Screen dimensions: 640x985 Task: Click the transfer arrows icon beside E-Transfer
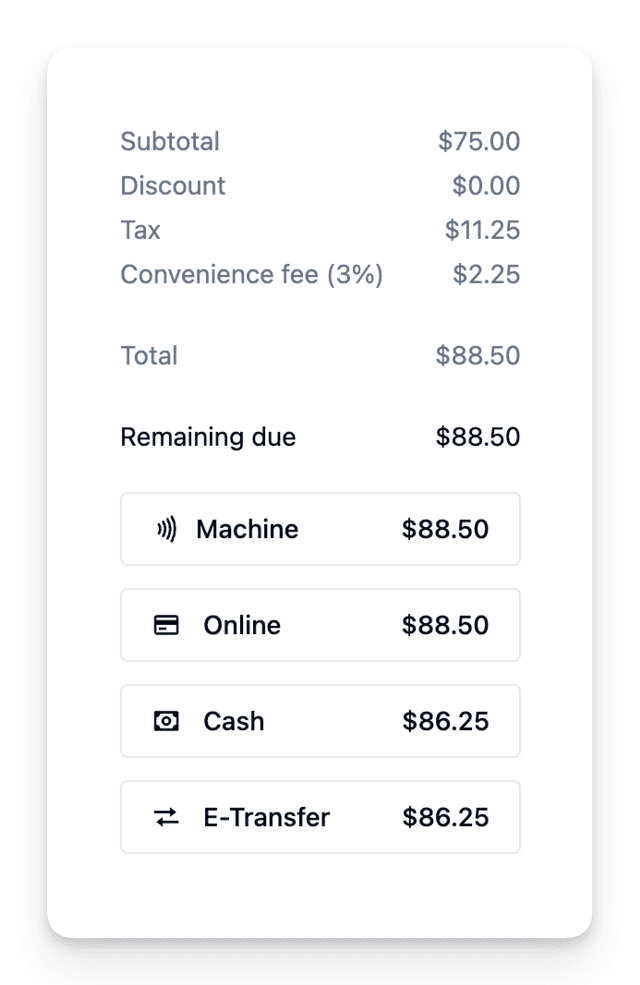click(166, 817)
